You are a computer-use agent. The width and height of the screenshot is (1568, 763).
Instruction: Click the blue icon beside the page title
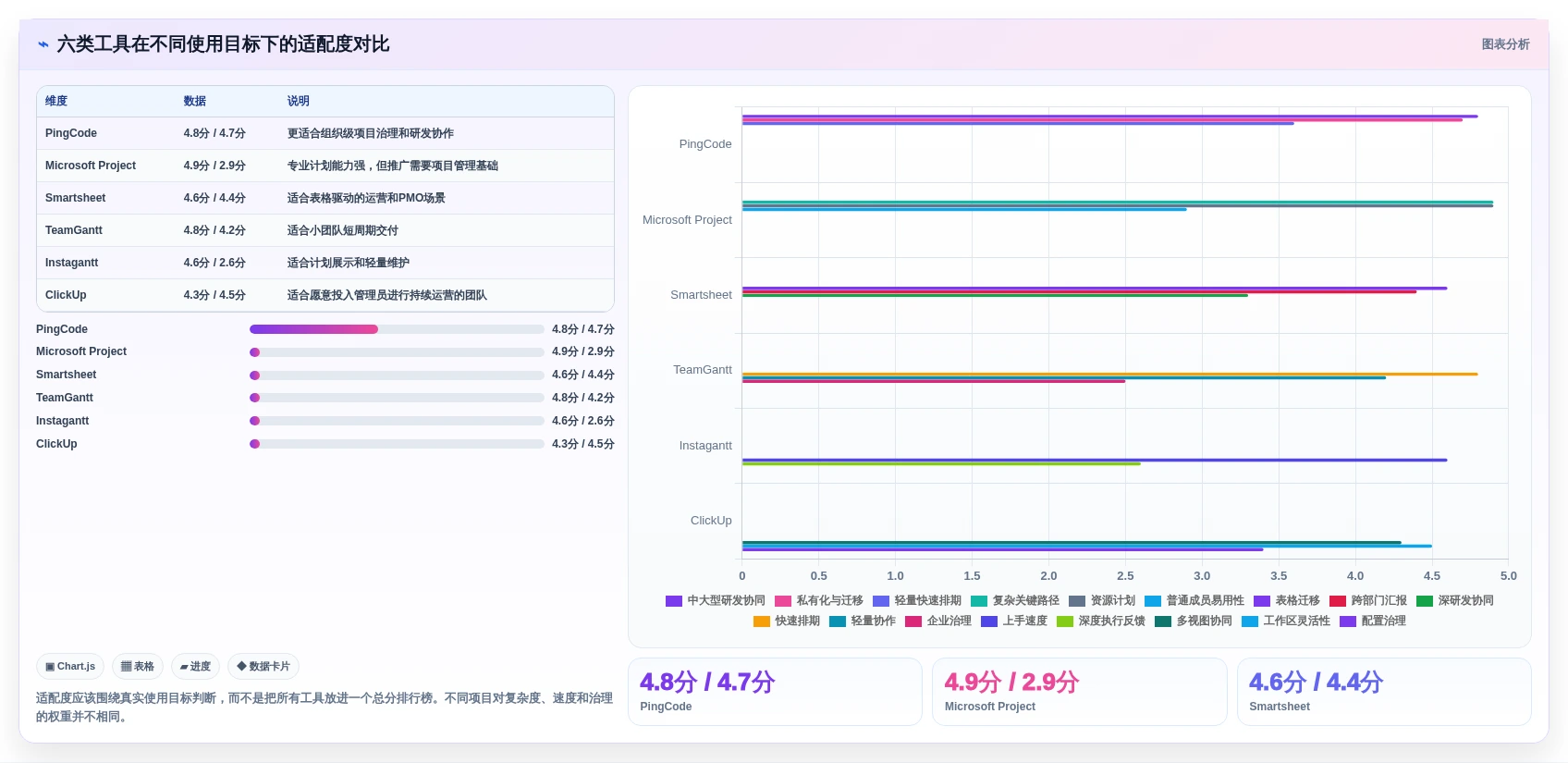[x=43, y=44]
